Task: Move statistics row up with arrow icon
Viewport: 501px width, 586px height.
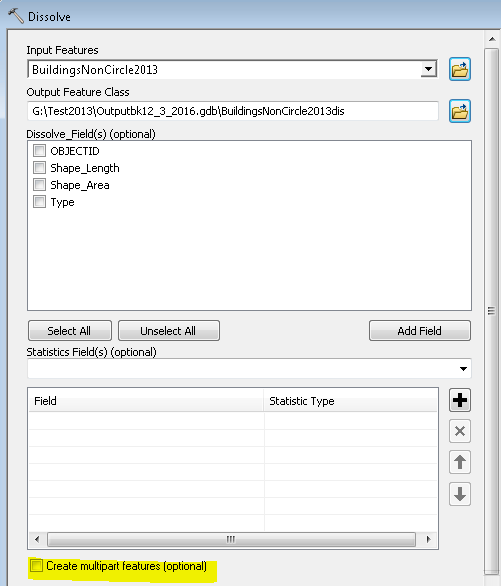Action: 460,462
